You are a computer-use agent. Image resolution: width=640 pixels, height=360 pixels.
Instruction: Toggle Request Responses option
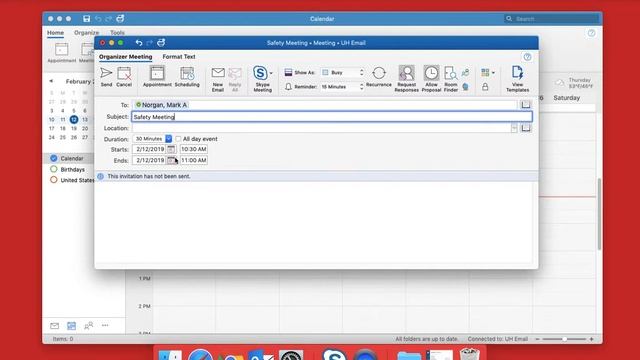(407, 79)
